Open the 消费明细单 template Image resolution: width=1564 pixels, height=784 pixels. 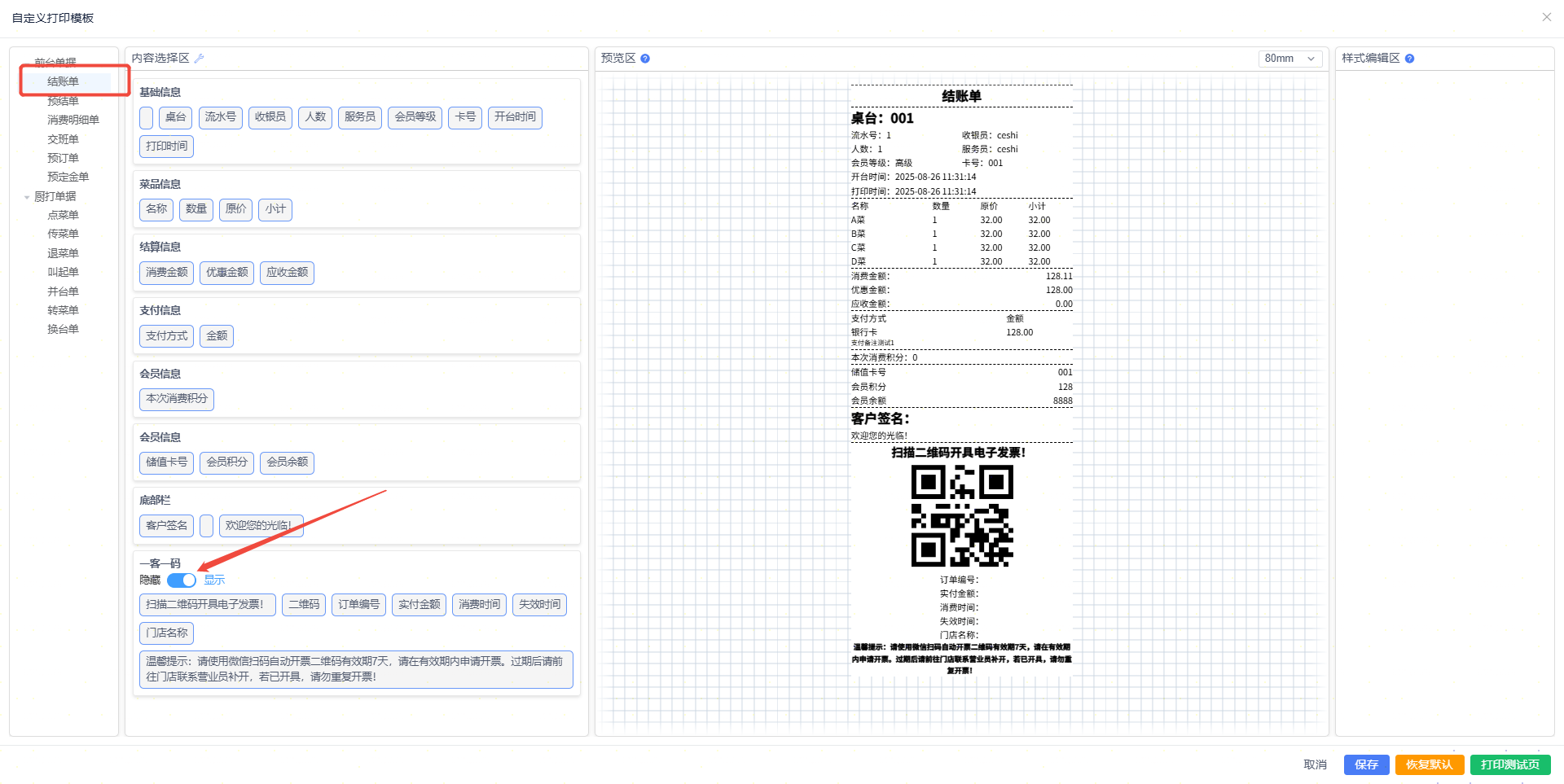73,120
